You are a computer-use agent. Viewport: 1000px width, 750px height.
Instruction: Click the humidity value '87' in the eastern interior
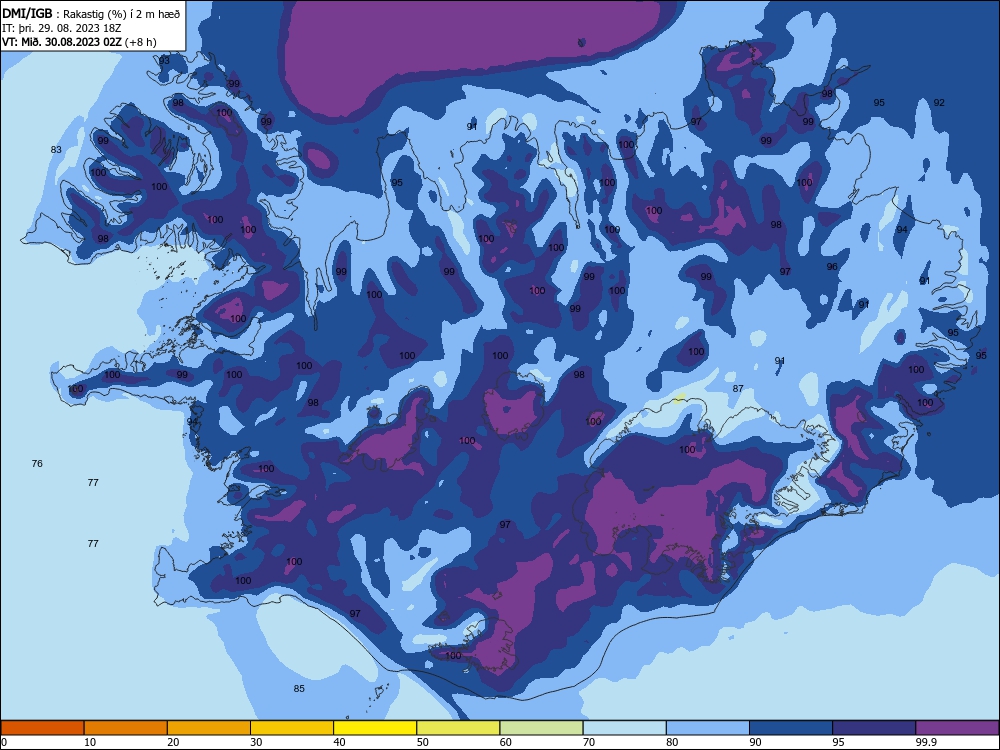pos(738,388)
